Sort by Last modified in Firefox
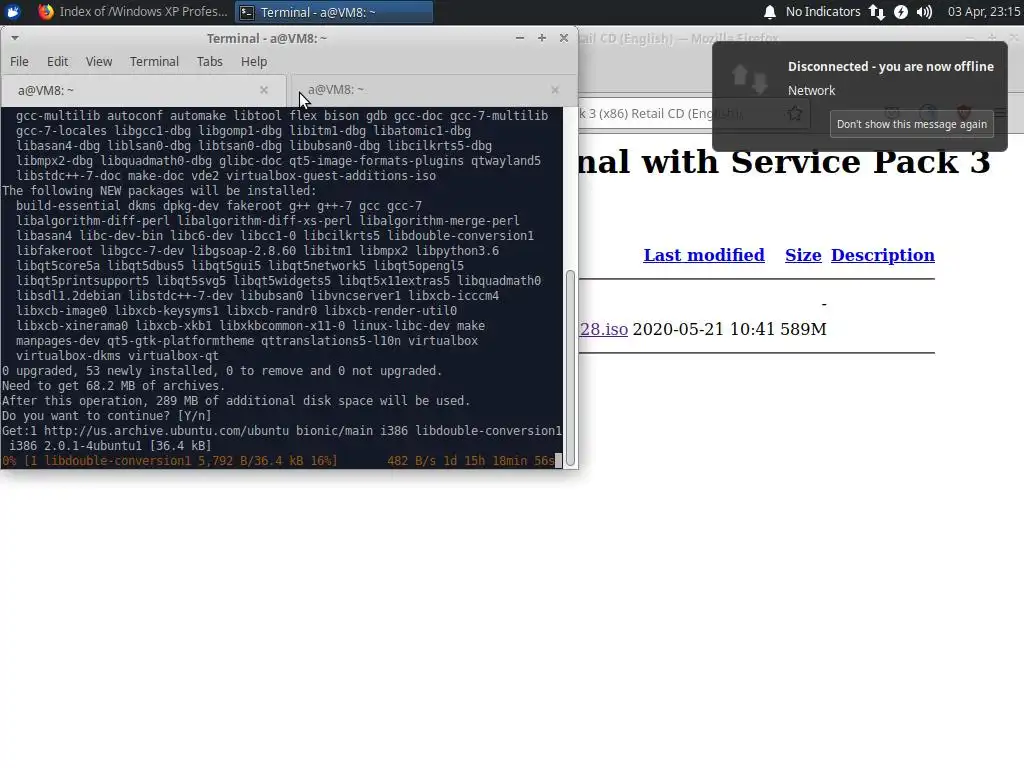1024x768 pixels. click(703, 255)
